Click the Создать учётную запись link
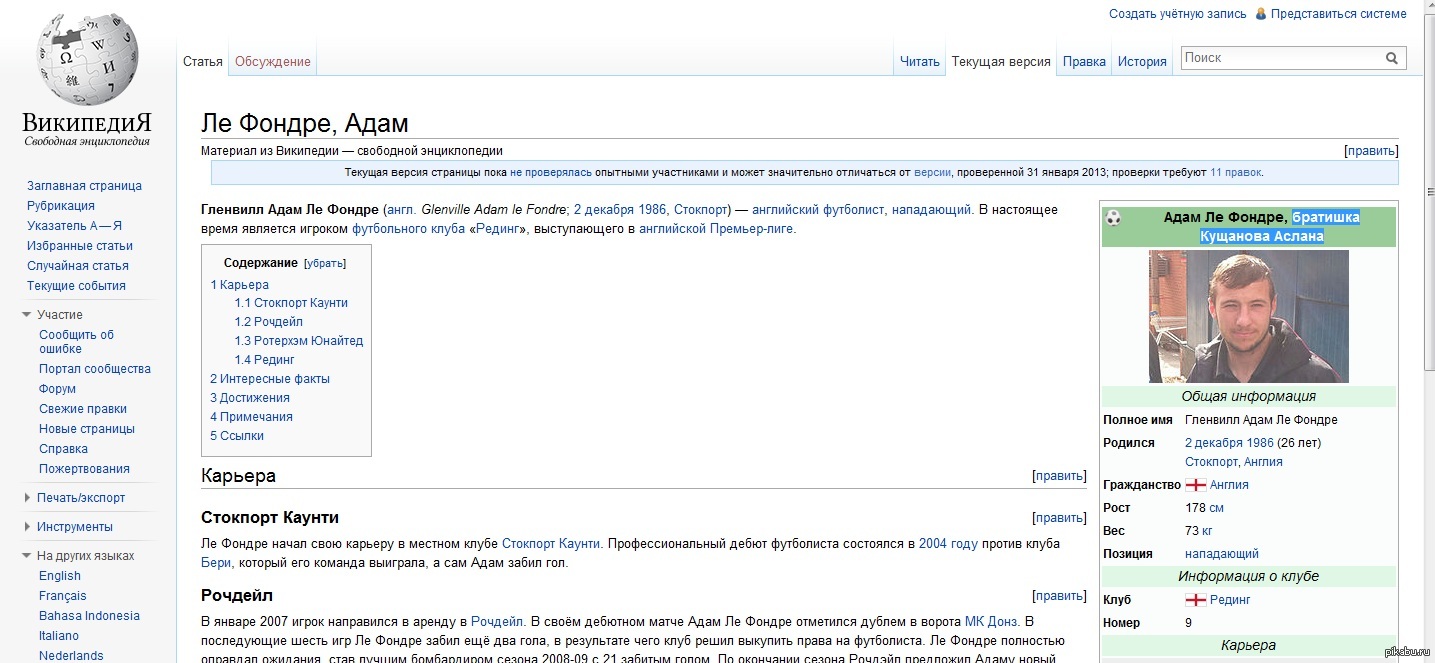Screen dimensions: 1435x663 tap(1177, 14)
